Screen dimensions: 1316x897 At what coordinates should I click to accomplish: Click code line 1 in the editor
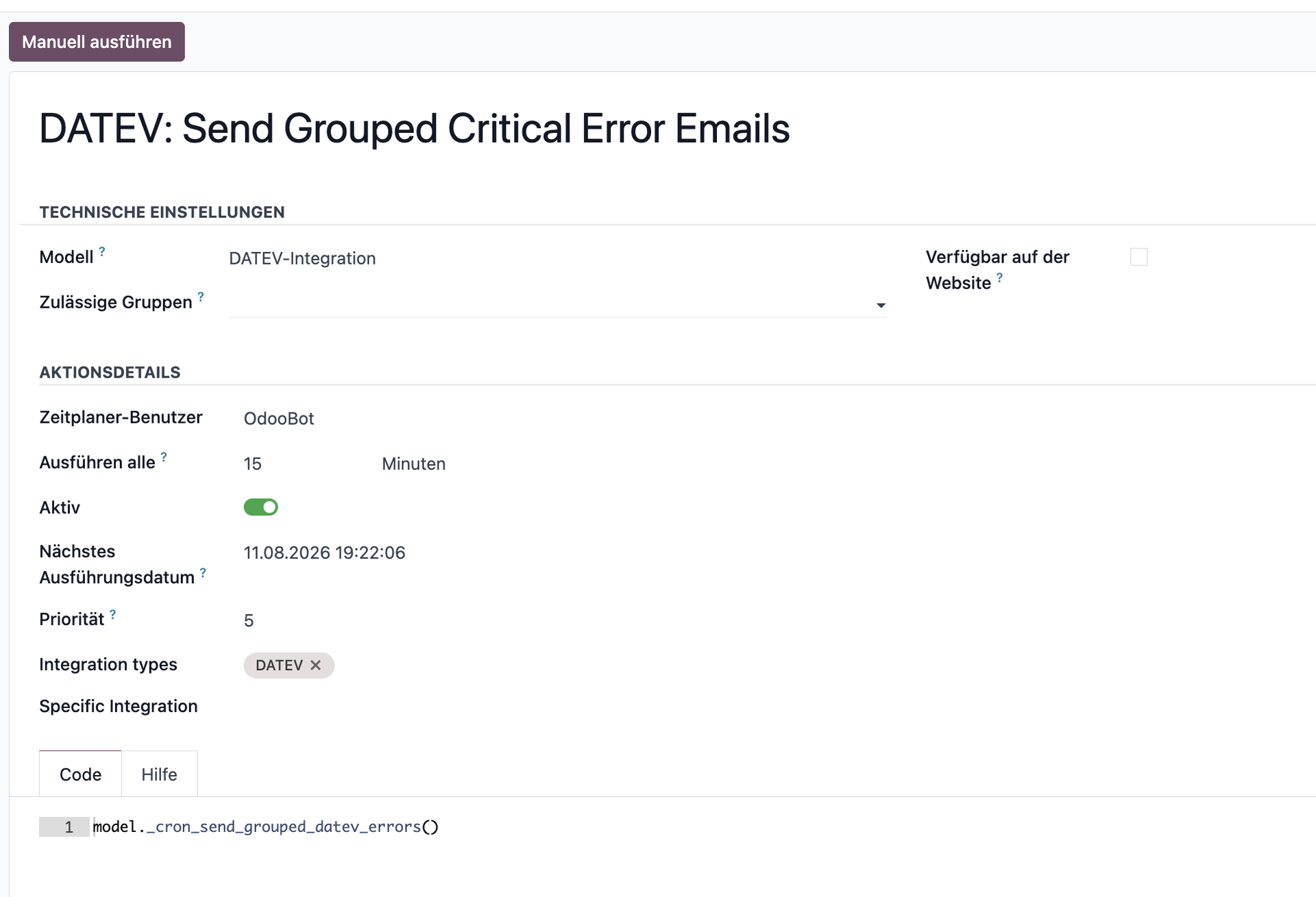[265, 827]
